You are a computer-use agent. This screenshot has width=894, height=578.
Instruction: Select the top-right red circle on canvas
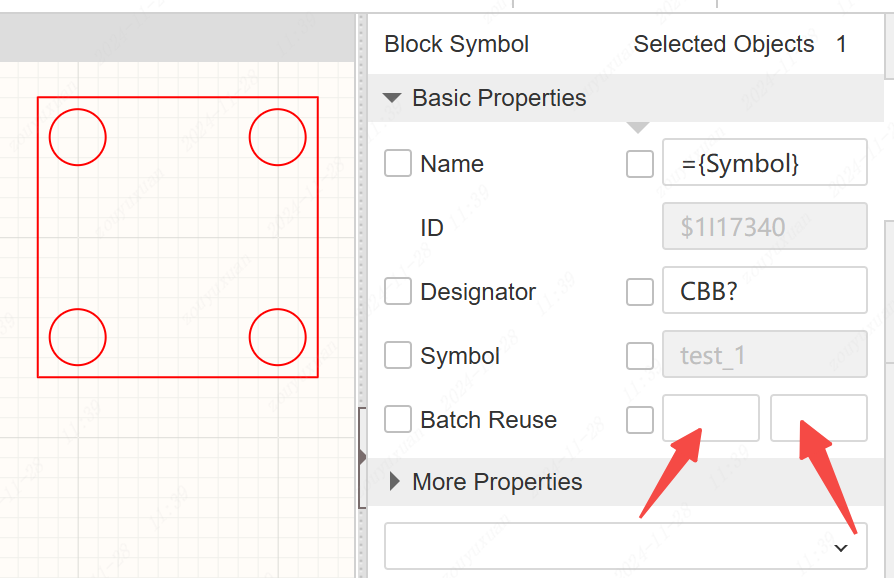pyautogui.click(x=278, y=137)
